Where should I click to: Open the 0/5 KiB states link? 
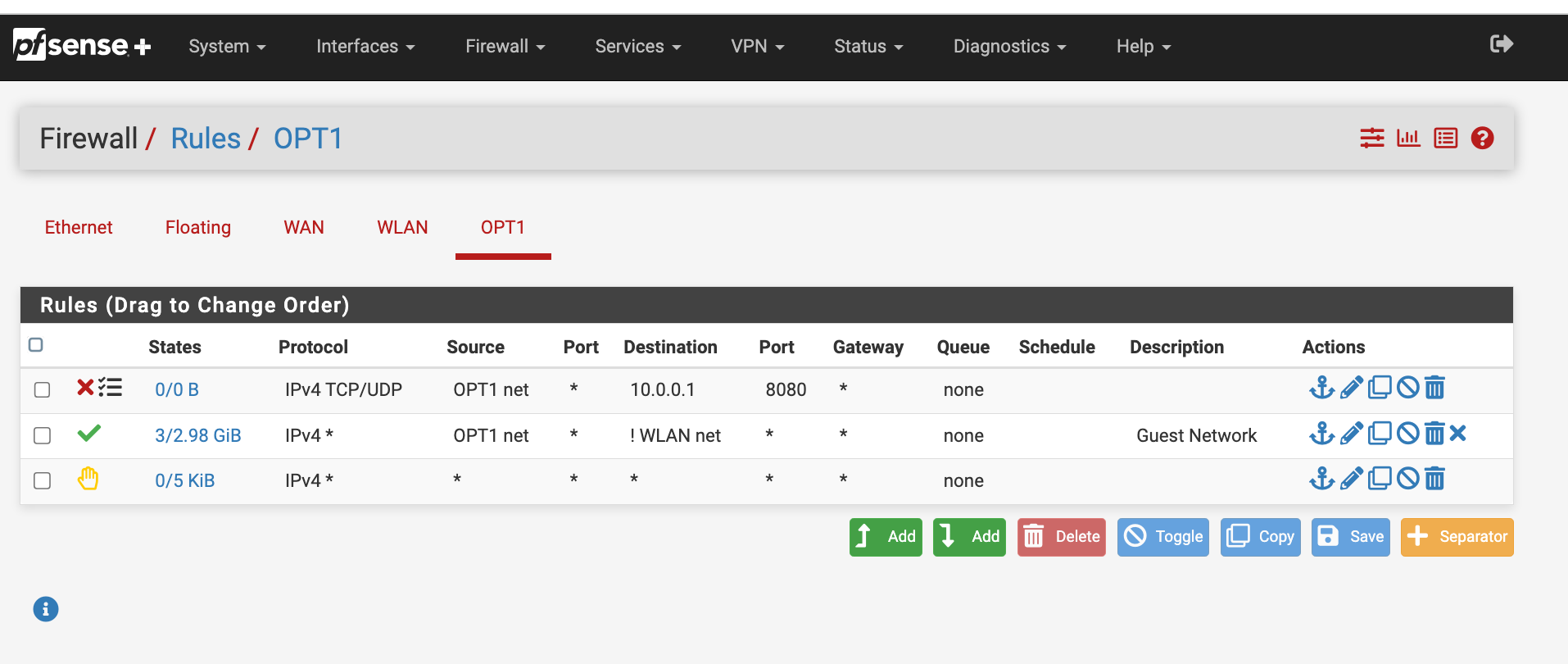coord(185,480)
